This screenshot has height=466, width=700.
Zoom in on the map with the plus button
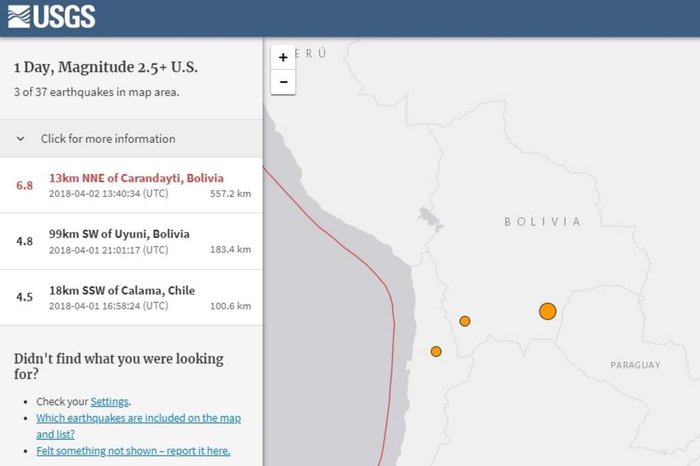[283, 58]
